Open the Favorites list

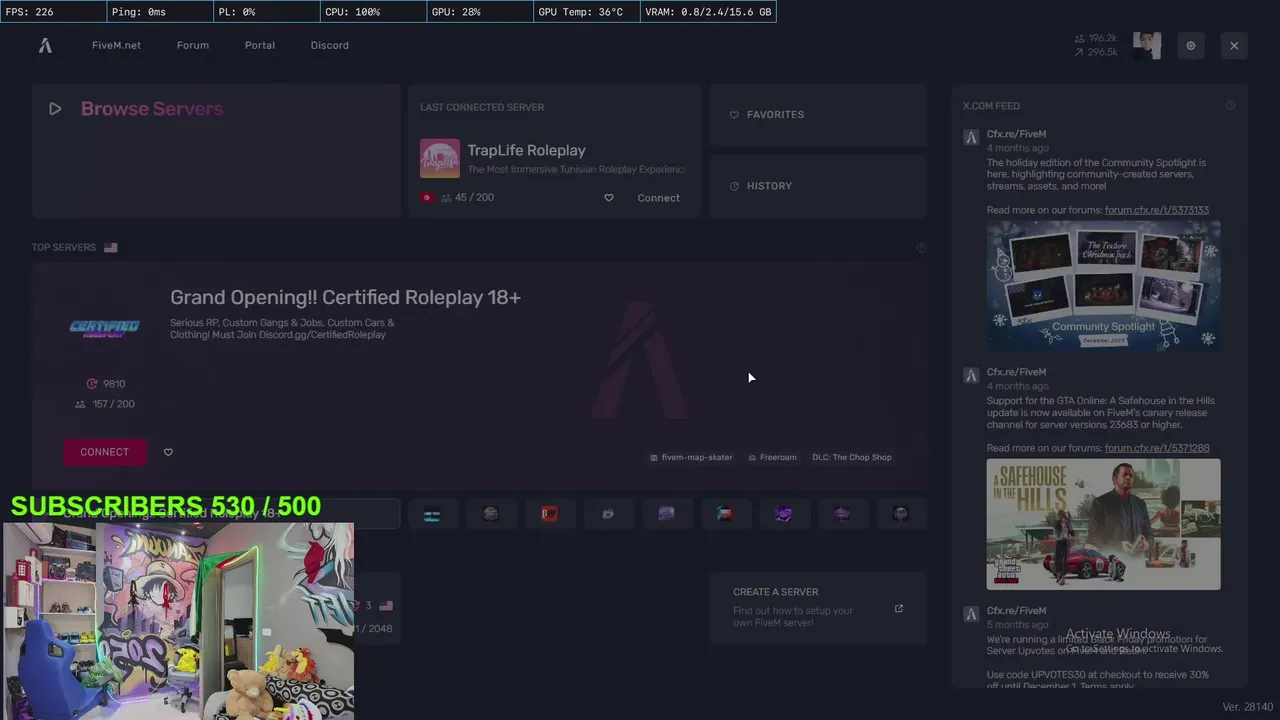pos(818,115)
